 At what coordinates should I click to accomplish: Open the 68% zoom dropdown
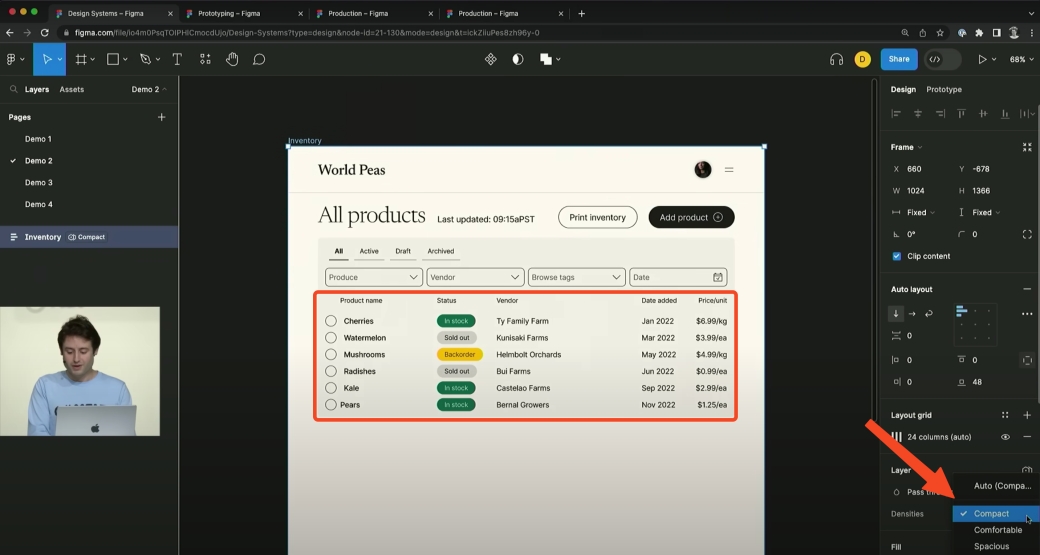[x=1021, y=60]
